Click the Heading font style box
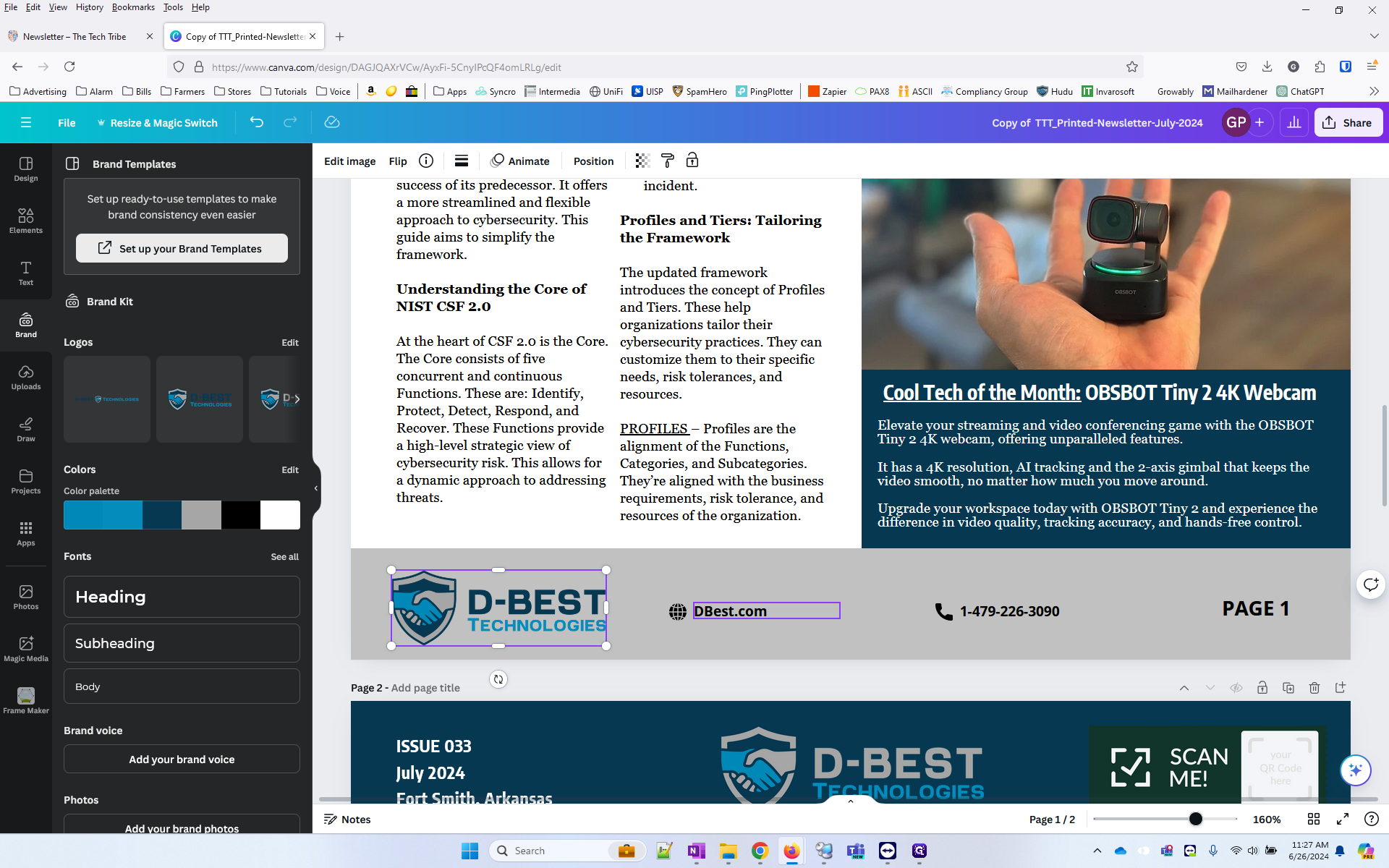The width and height of the screenshot is (1389, 868). pos(182,597)
